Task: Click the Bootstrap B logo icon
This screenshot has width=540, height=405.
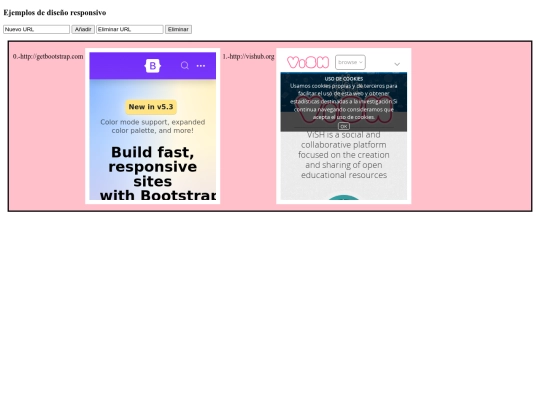Action: (x=153, y=66)
